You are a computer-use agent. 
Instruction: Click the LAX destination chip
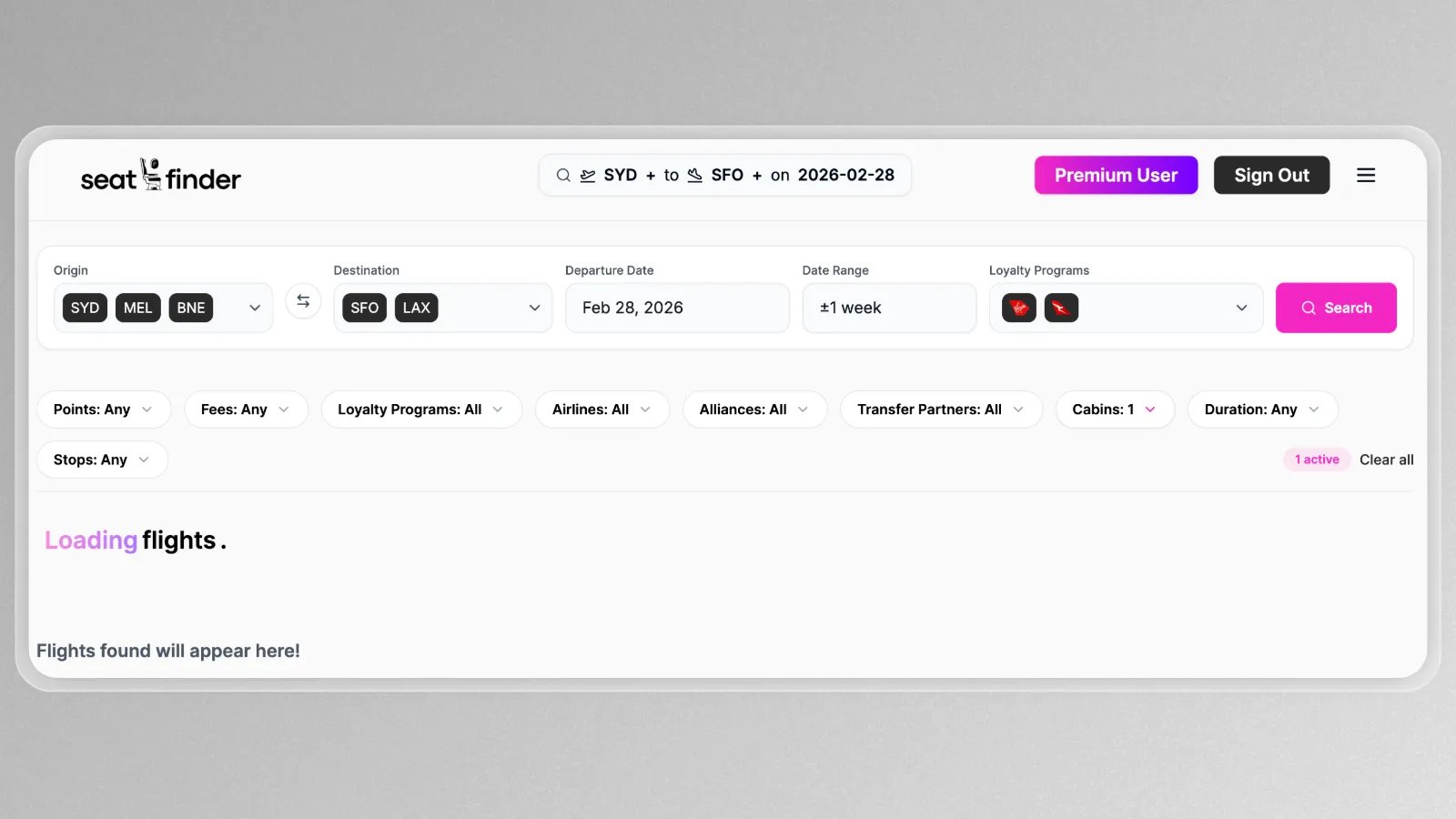point(417,308)
